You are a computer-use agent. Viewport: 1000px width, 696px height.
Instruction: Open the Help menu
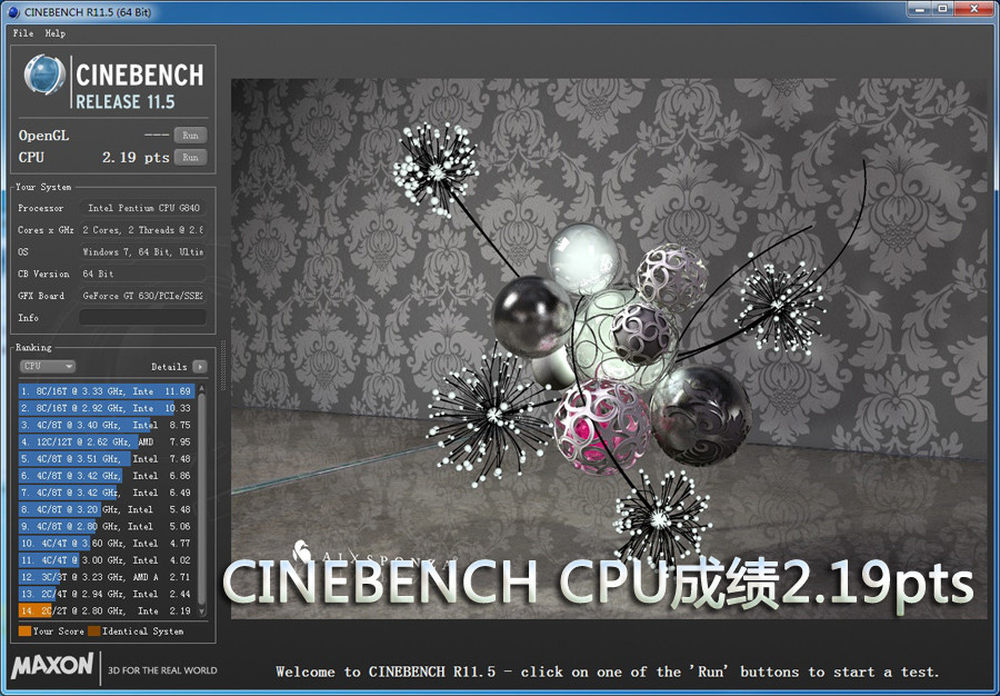[x=55, y=33]
